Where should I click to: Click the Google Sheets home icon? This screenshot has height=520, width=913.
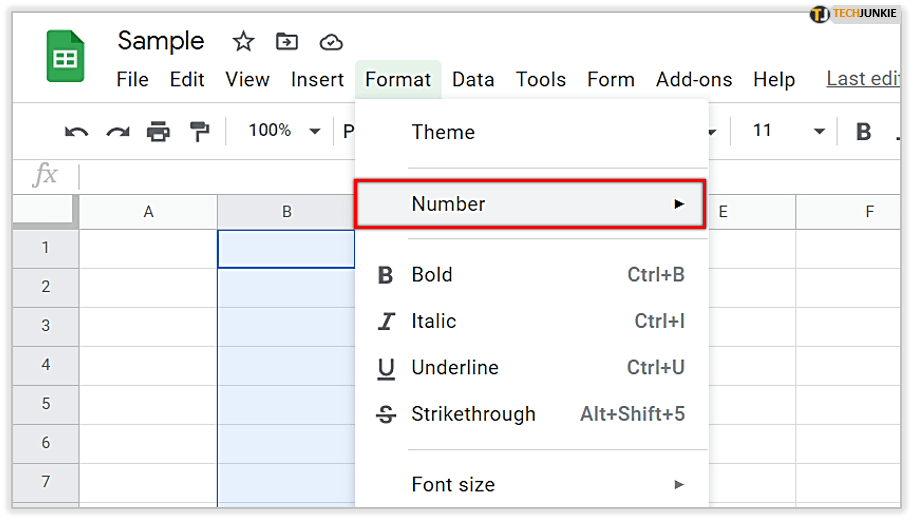pos(65,57)
